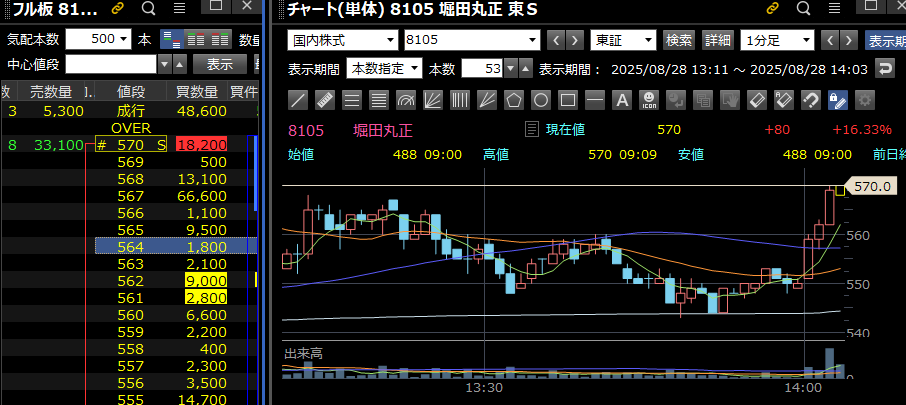Select the trend line drawing tool

tap(298, 101)
